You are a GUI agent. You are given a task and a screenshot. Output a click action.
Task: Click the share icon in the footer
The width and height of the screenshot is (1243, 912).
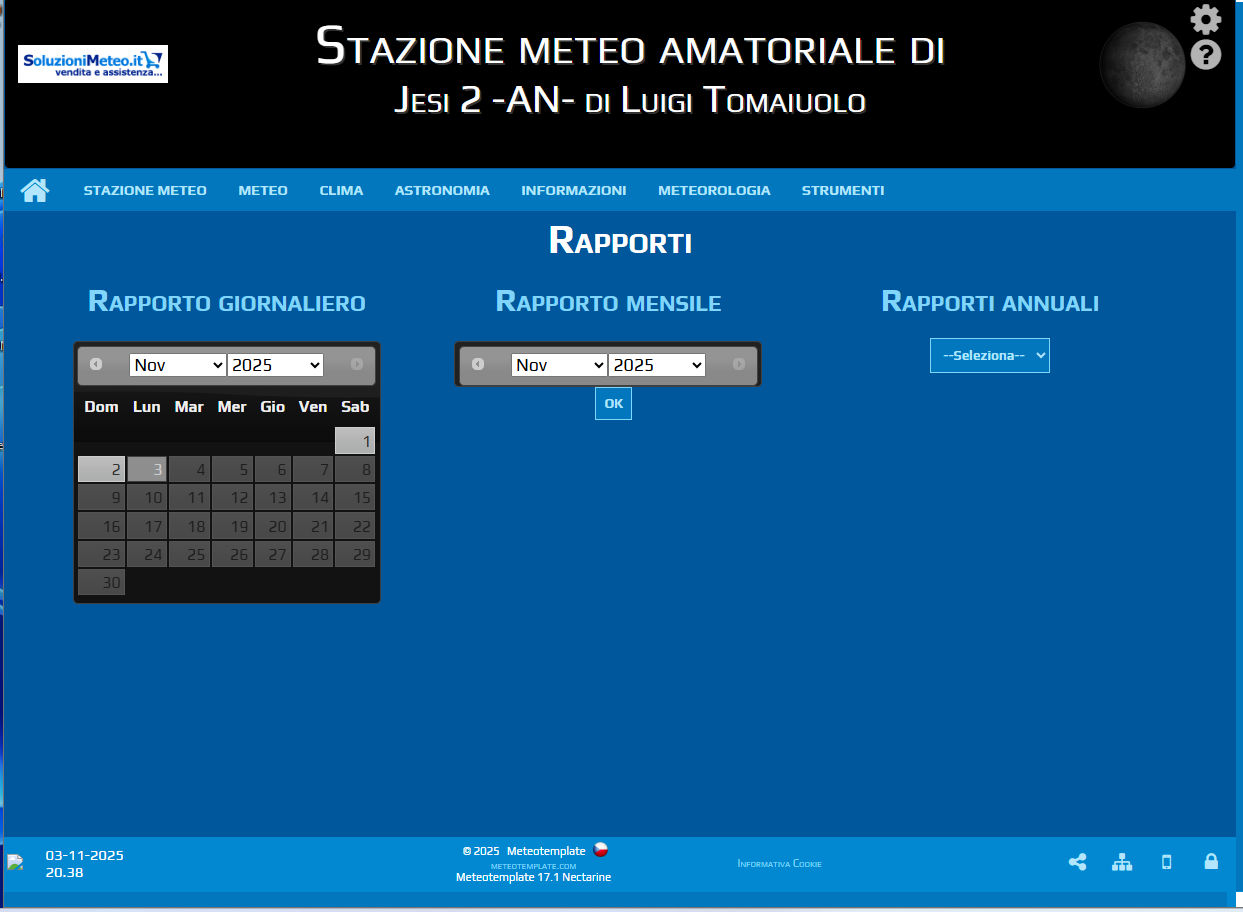[1077, 862]
